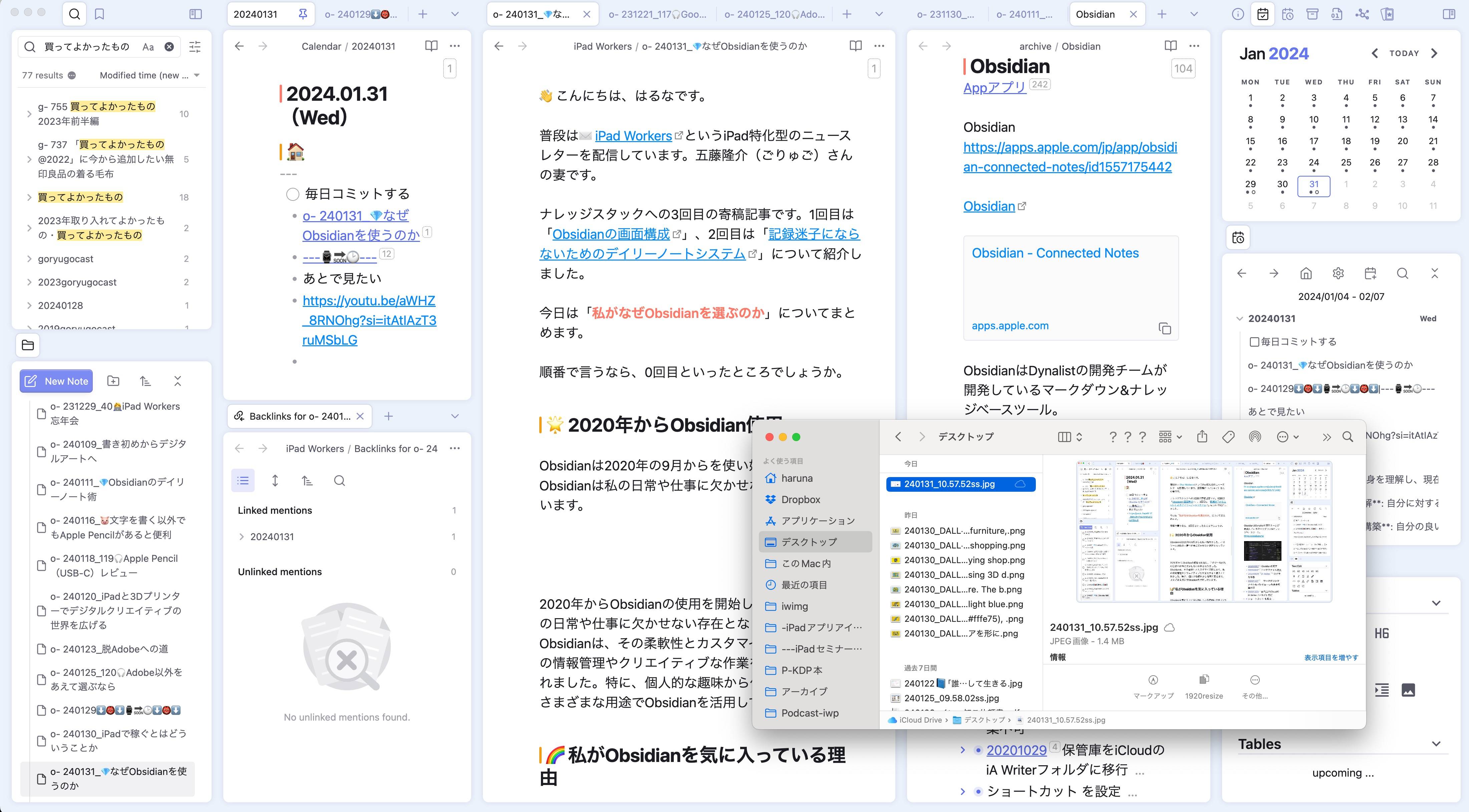
Task: Expand 20240131 under Linked mentions
Action: (241, 536)
